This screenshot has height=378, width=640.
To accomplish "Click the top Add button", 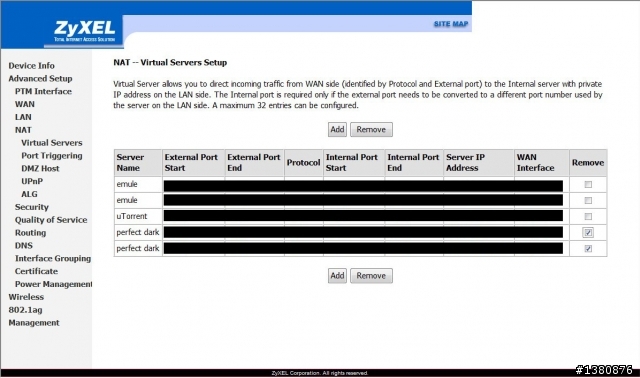I will click(x=337, y=129).
